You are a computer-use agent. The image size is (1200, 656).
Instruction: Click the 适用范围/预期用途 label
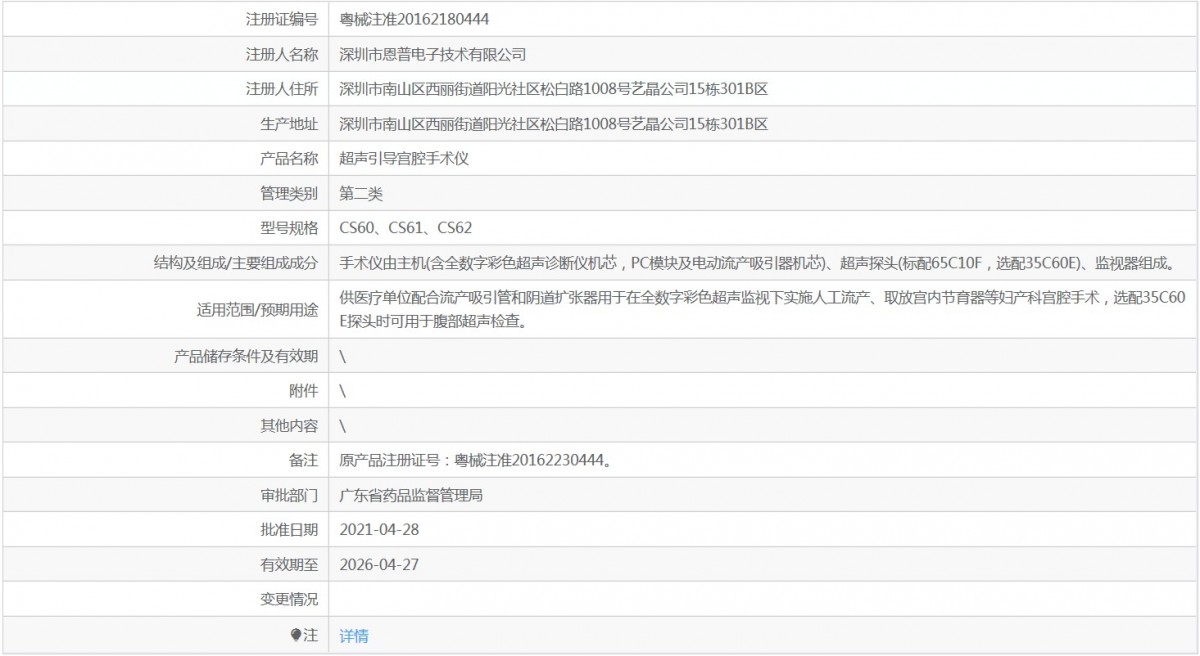click(257, 310)
